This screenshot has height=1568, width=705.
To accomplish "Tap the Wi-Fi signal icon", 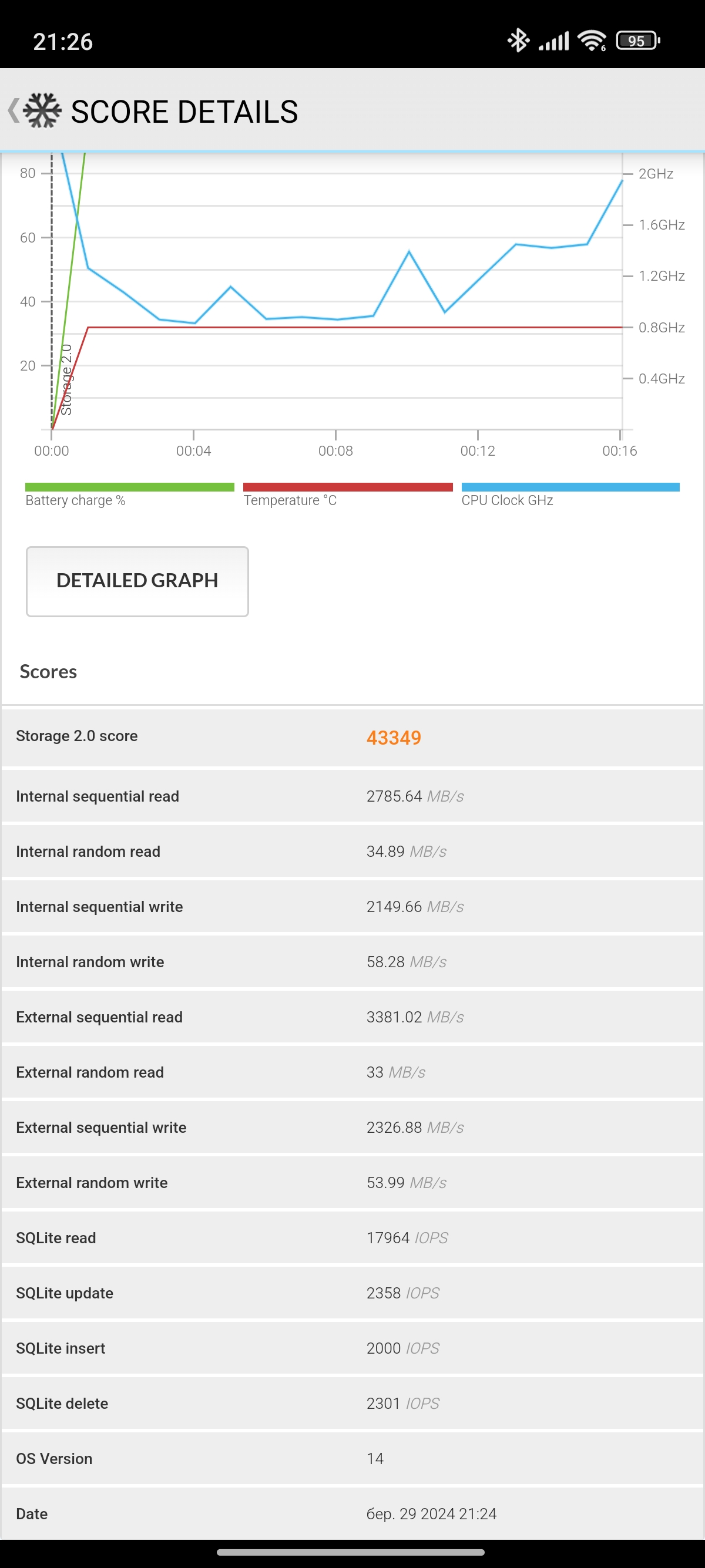I will click(591, 41).
